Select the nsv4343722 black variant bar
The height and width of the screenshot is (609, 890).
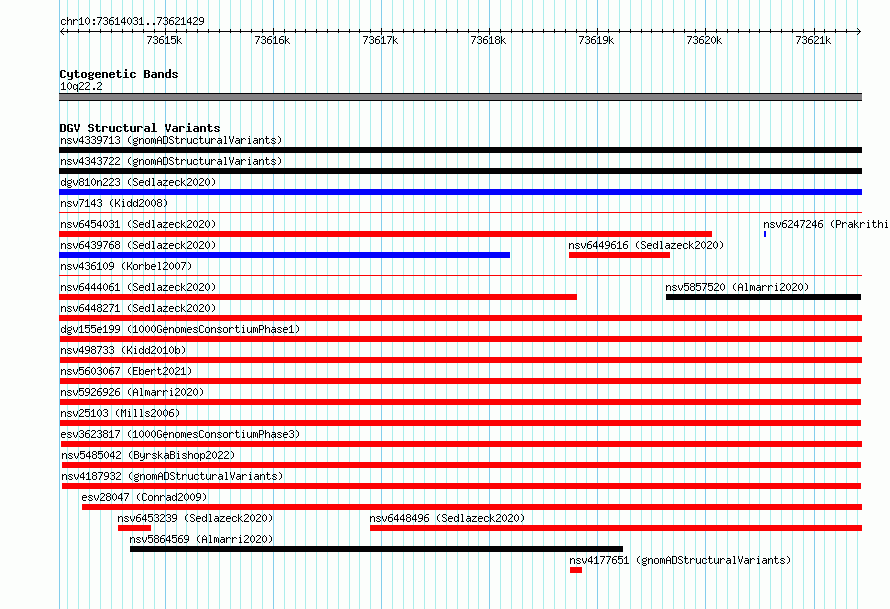point(460,171)
